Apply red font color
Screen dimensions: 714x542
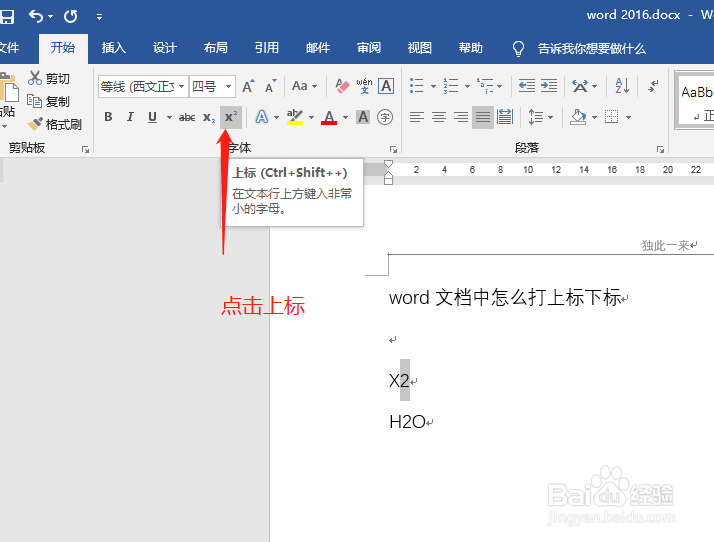coord(329,117)
